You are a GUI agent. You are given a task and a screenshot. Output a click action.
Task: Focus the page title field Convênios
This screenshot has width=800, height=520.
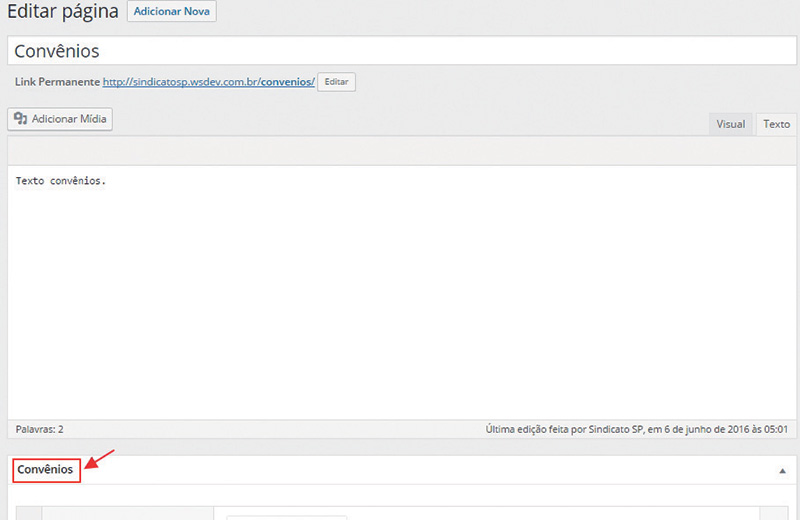coord(400,51)
